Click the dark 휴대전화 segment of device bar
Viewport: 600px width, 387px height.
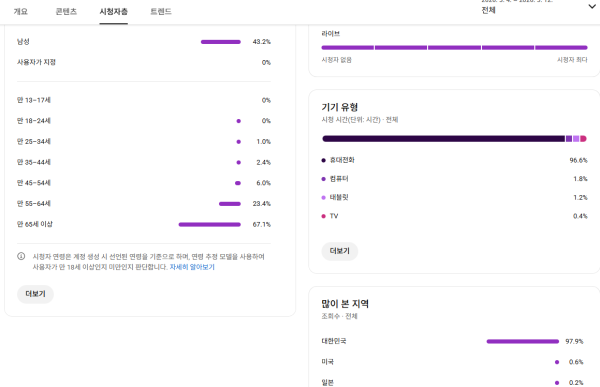(x=443, y=139)
